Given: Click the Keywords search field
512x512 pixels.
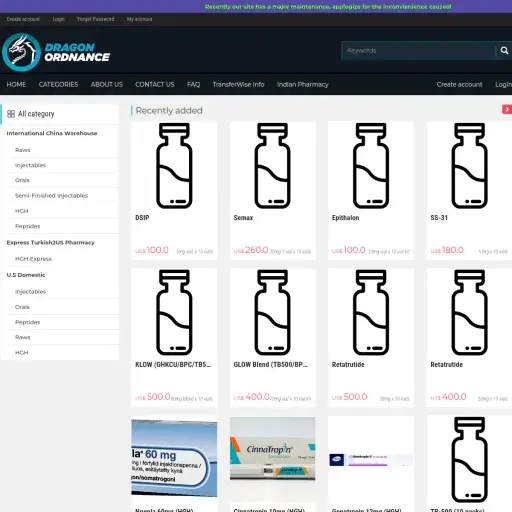Looking at the screenshot, I should point(419,51).
